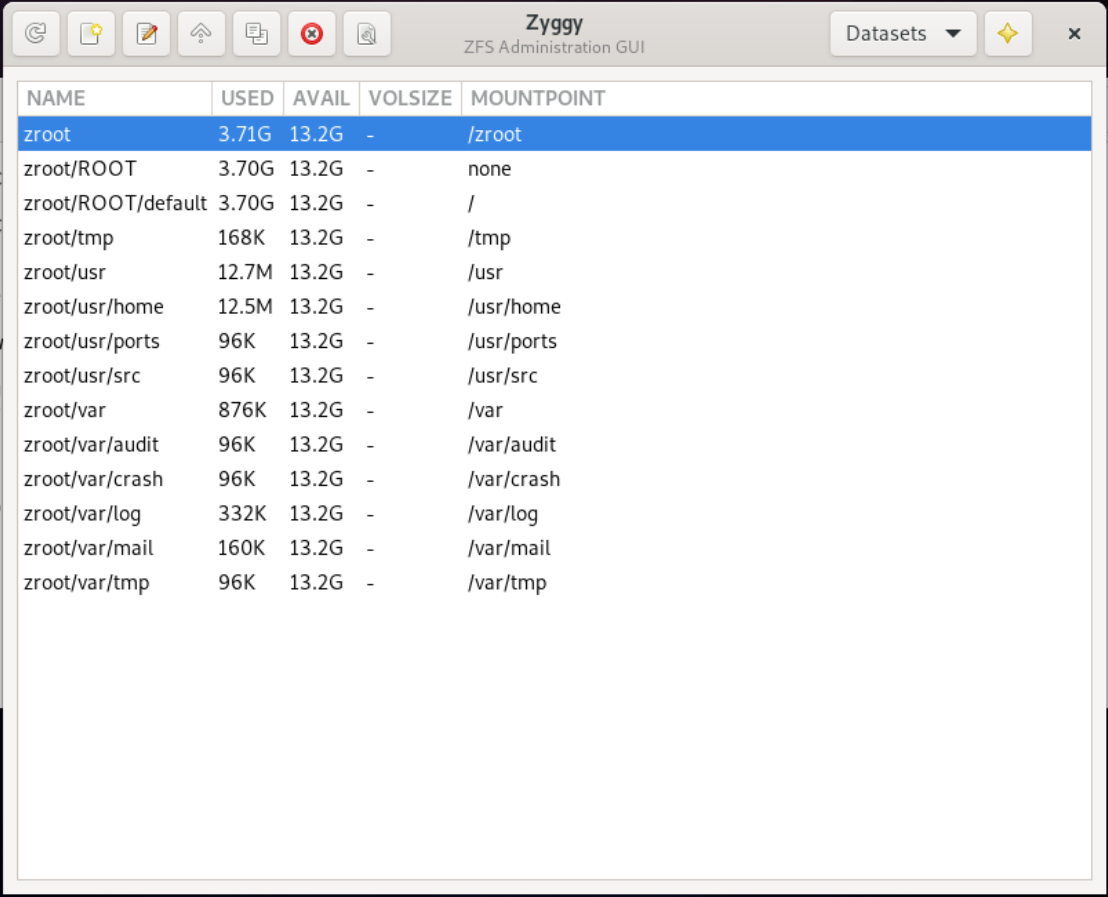The image size is (1108, 897).
Task: Click the /var/audit mountpoint cell
Action: (x=512, y=445)
